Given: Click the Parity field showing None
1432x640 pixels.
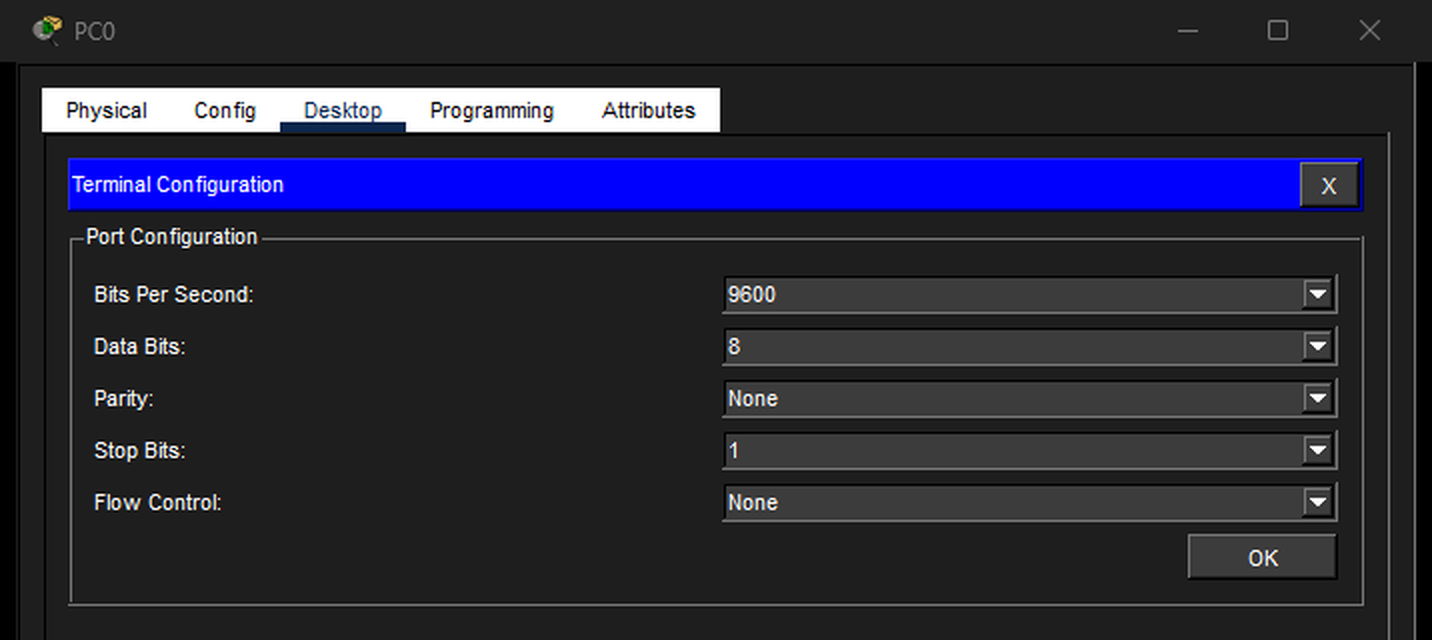Looking at the screenshot, I should (x=1000, y=398).
